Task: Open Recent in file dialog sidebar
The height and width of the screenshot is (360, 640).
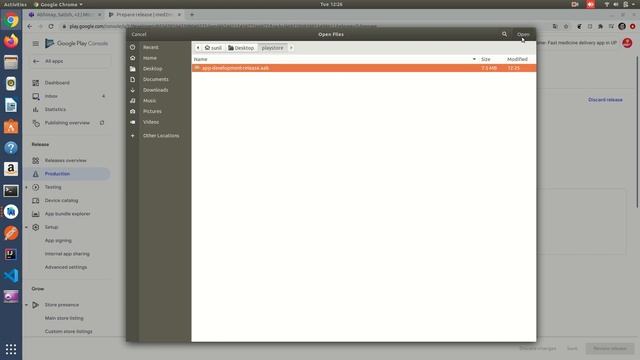Action: 150,47
